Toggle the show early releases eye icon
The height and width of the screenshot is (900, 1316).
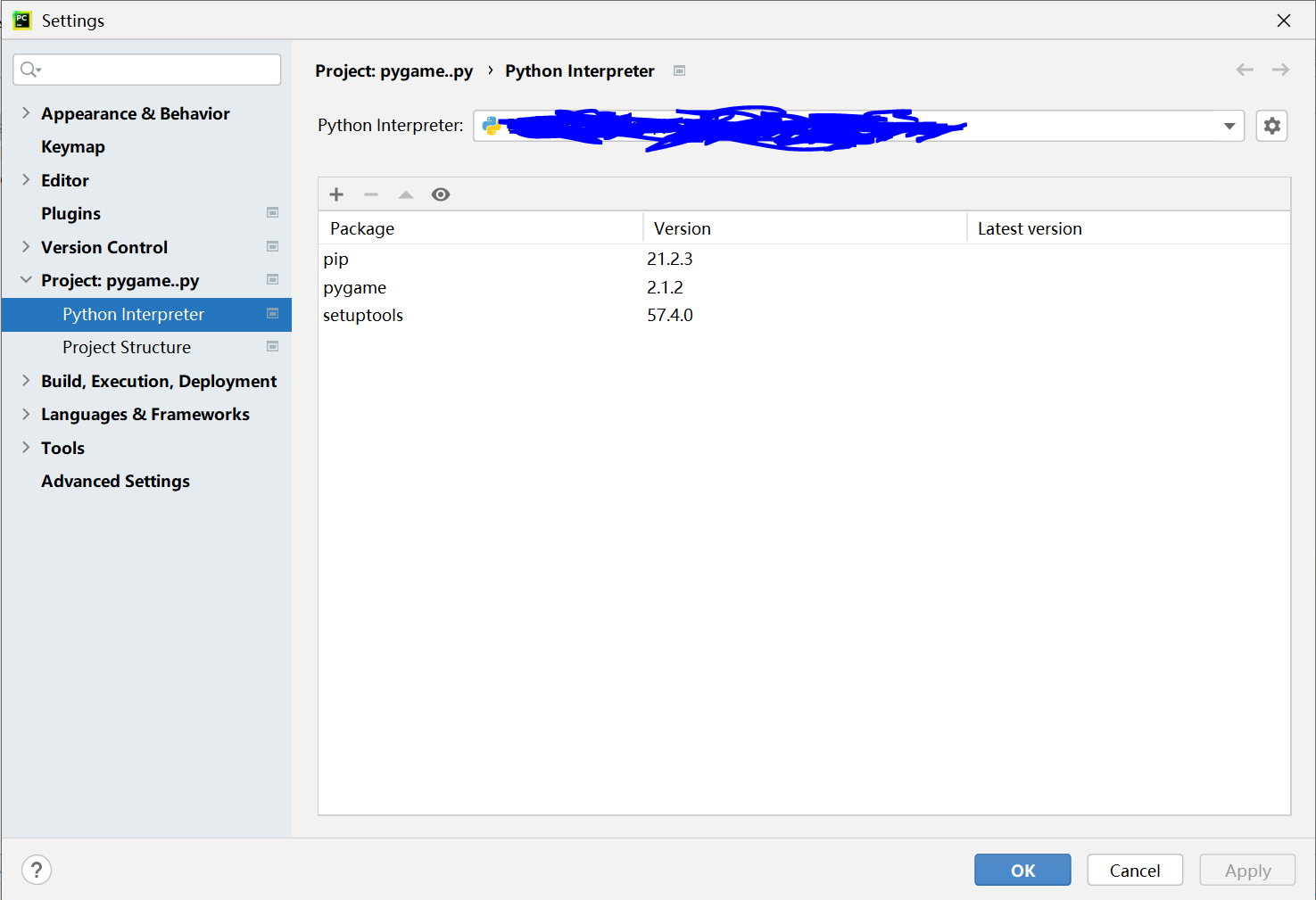(x=441, y=194)
